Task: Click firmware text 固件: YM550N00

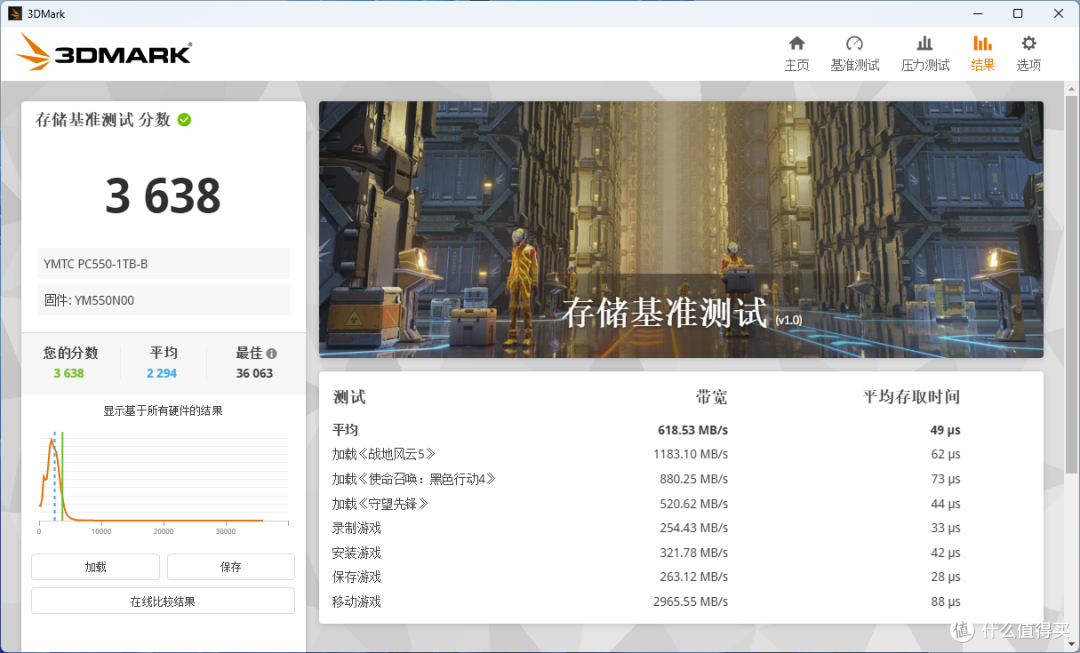Action: point(163,300)
